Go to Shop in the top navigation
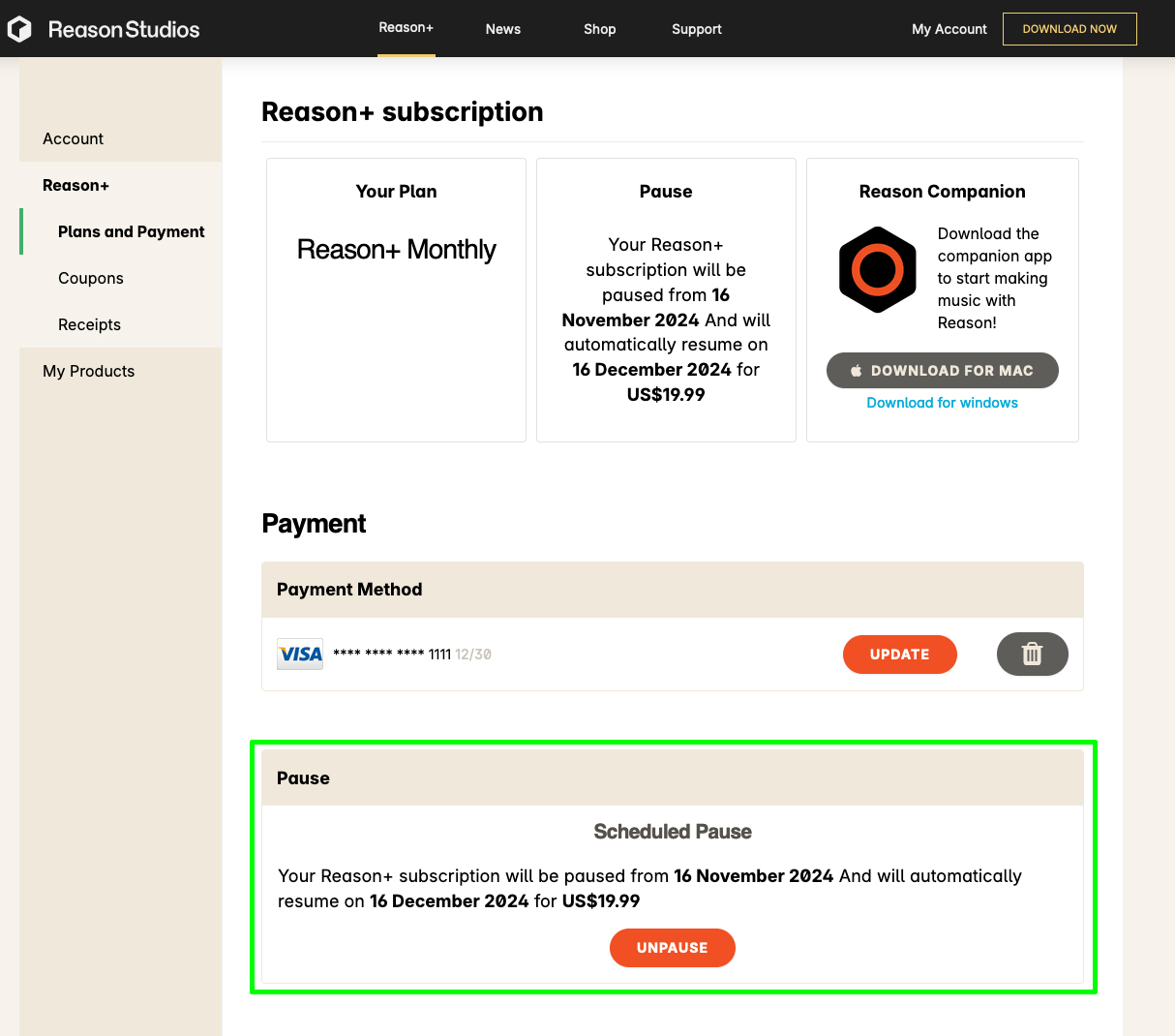Image resolution: width=1175 pixels, height=1036 pixels. pos(600,29)
